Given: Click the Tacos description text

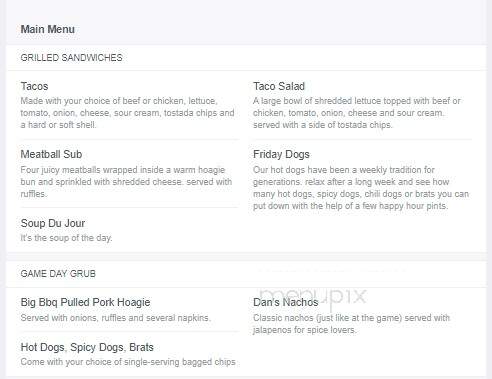Looking at the screenshot, I should tap(127, 113).
